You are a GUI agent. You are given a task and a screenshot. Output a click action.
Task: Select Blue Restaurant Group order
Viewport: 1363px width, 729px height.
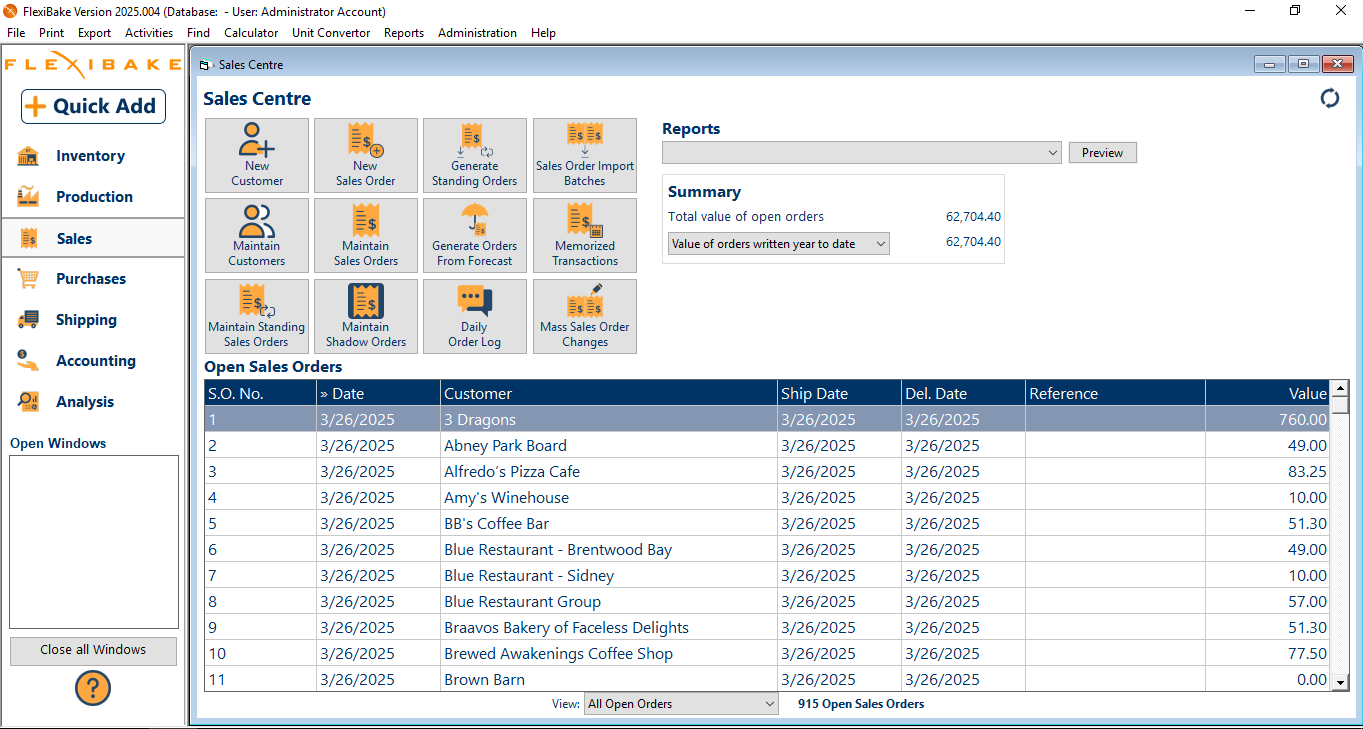pyautogui.click(x=768, y=601)
